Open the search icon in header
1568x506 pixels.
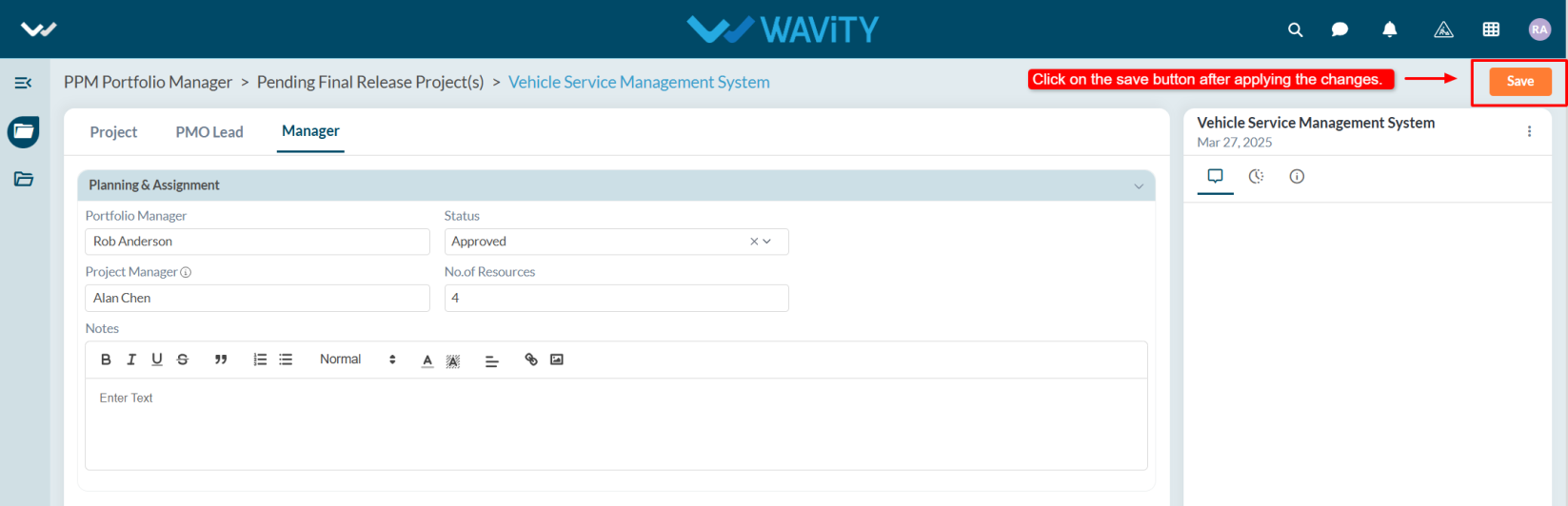click(x=1296, y=29)
